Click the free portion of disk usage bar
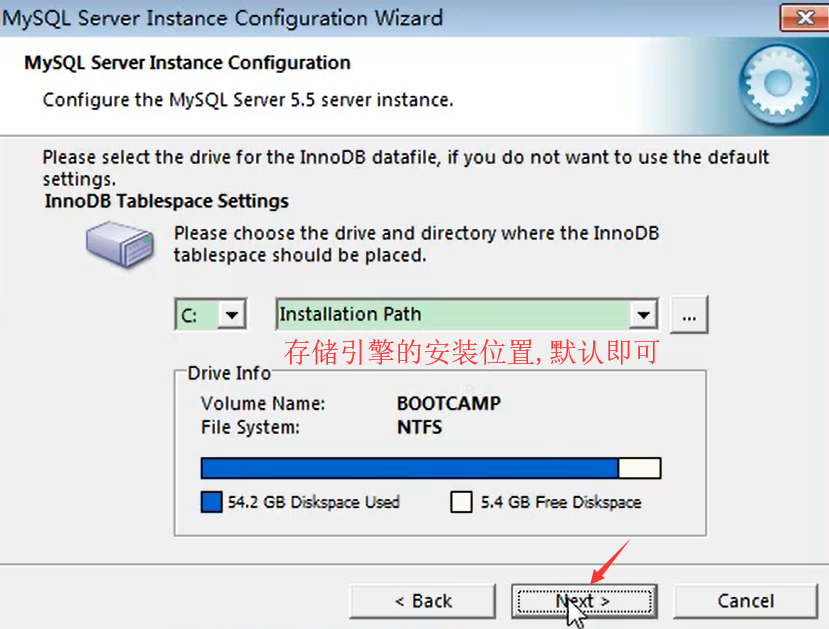The width and height of the screenshot is (829, 629). click(x=639, y=468)
